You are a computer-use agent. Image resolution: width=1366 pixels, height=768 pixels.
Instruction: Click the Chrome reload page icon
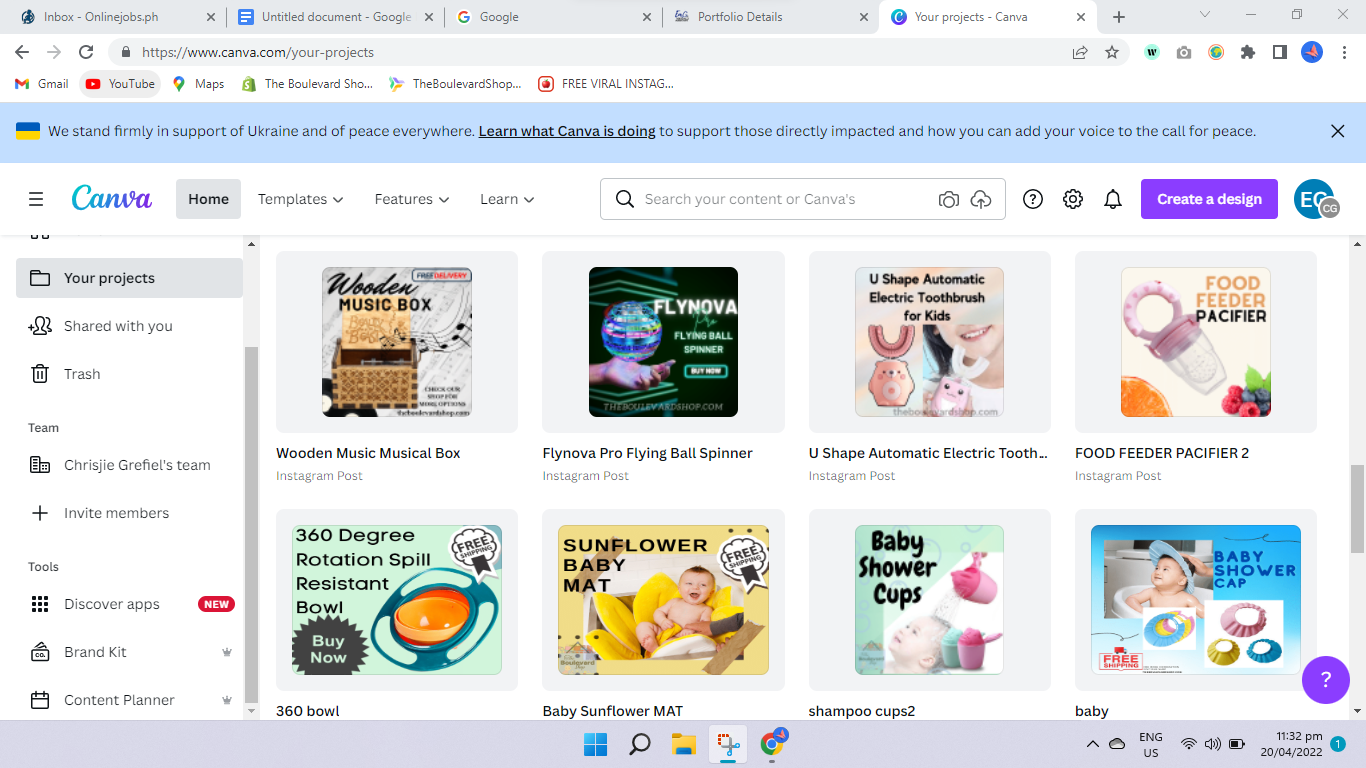[86, 52]
